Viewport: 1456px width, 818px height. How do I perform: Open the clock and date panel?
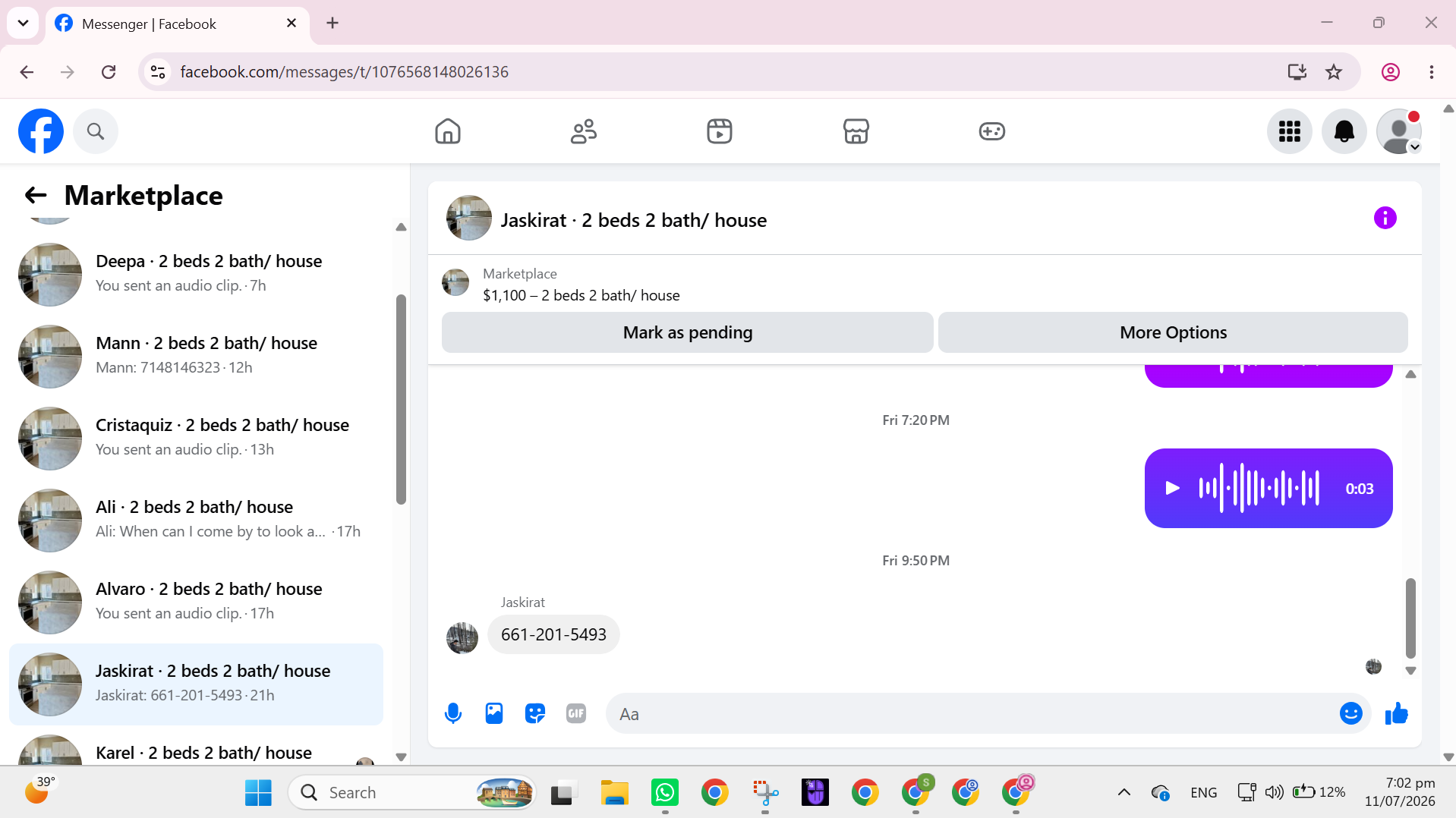click(x=1400, y=792)
